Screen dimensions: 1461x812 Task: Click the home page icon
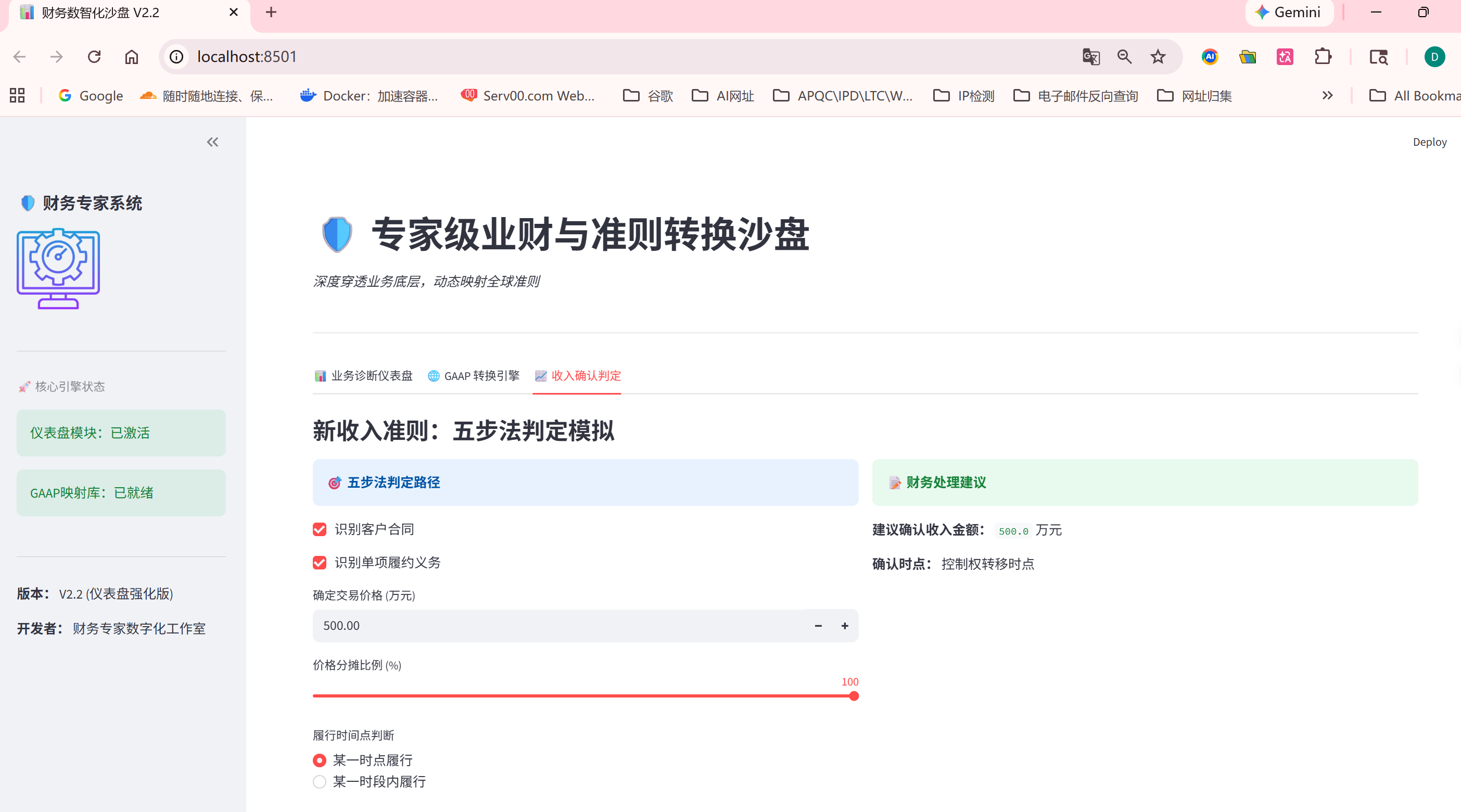pos(132,57)
